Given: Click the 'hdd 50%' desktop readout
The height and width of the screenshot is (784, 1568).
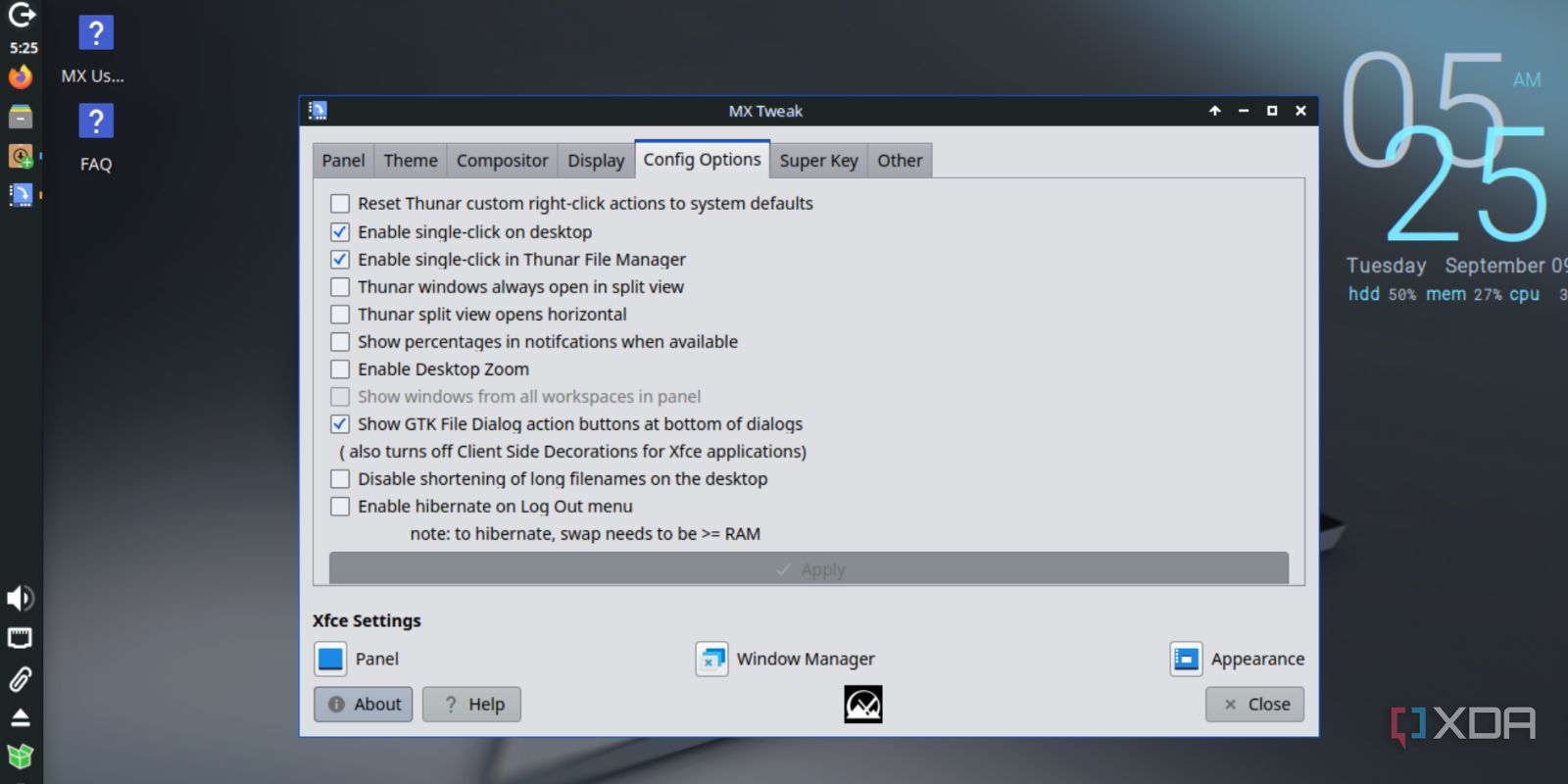Looking at the screenshot, I should [1382, 294].
